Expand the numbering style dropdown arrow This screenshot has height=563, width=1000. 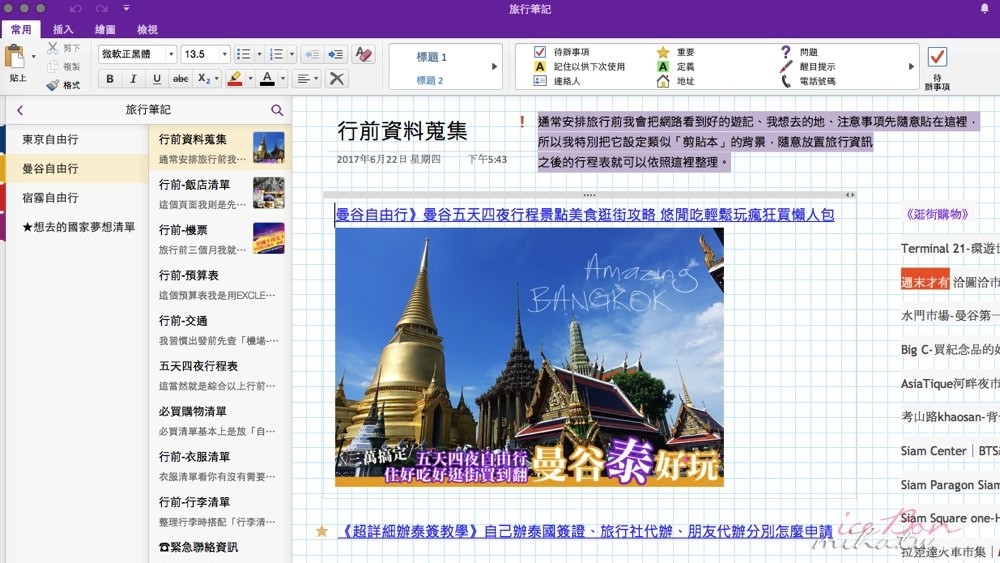(x=292, y=54)
